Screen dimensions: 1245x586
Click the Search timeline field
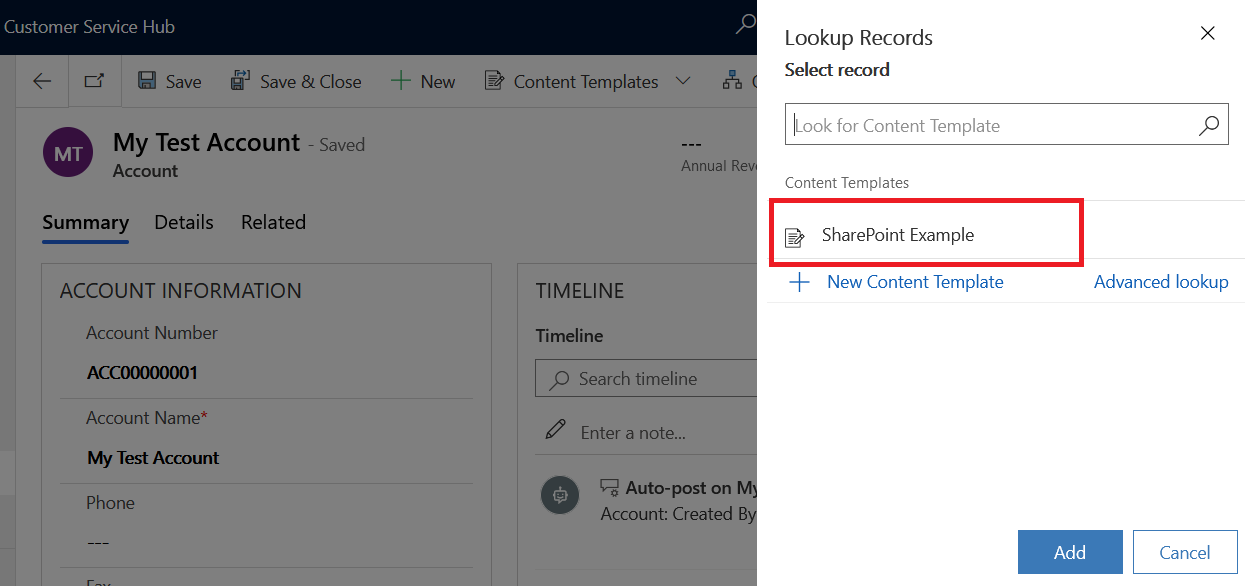pyautogui.click(x=650, y=379)
